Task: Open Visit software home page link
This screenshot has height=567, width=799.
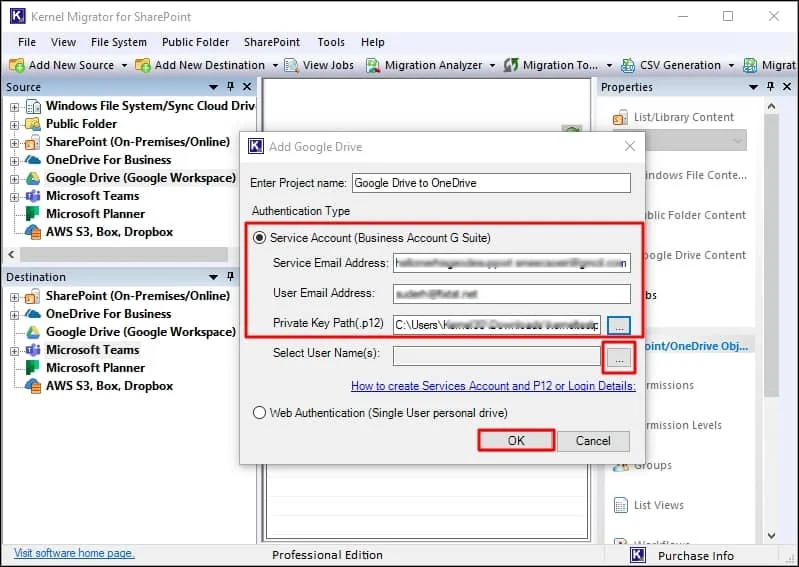Action: pyautogui.click(x=74, y=553)
